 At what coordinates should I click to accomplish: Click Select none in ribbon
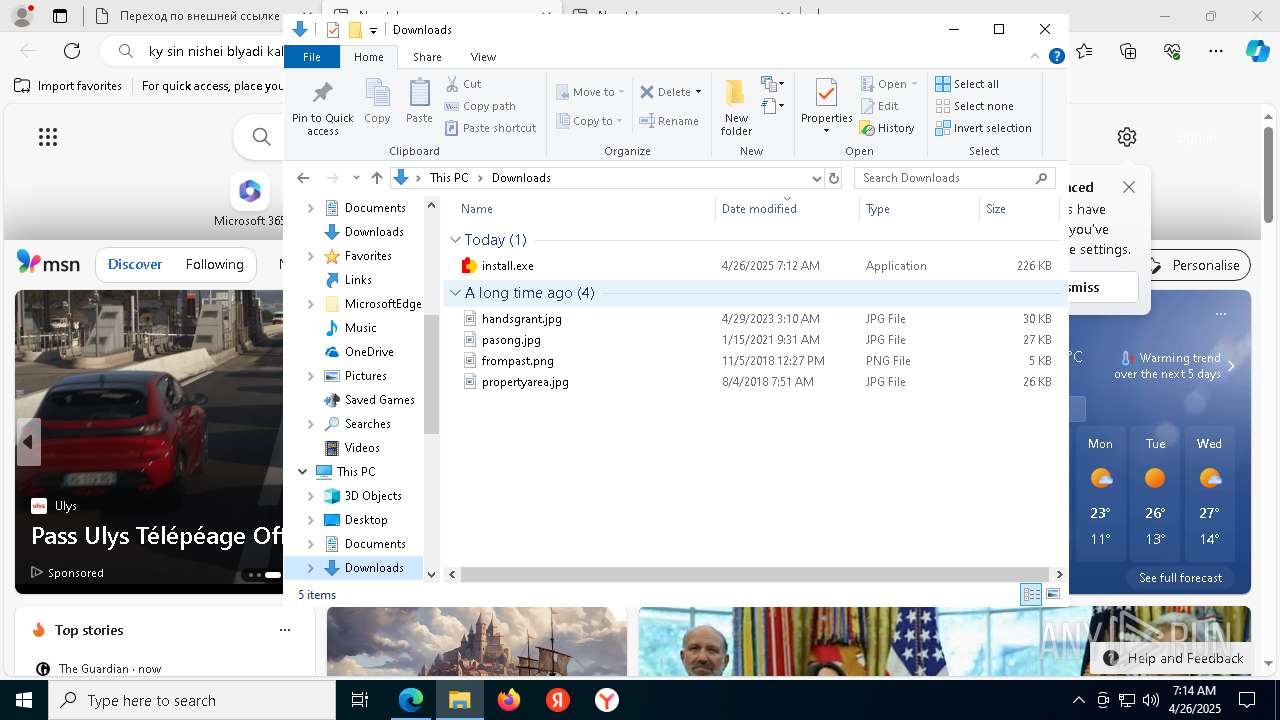974,106
